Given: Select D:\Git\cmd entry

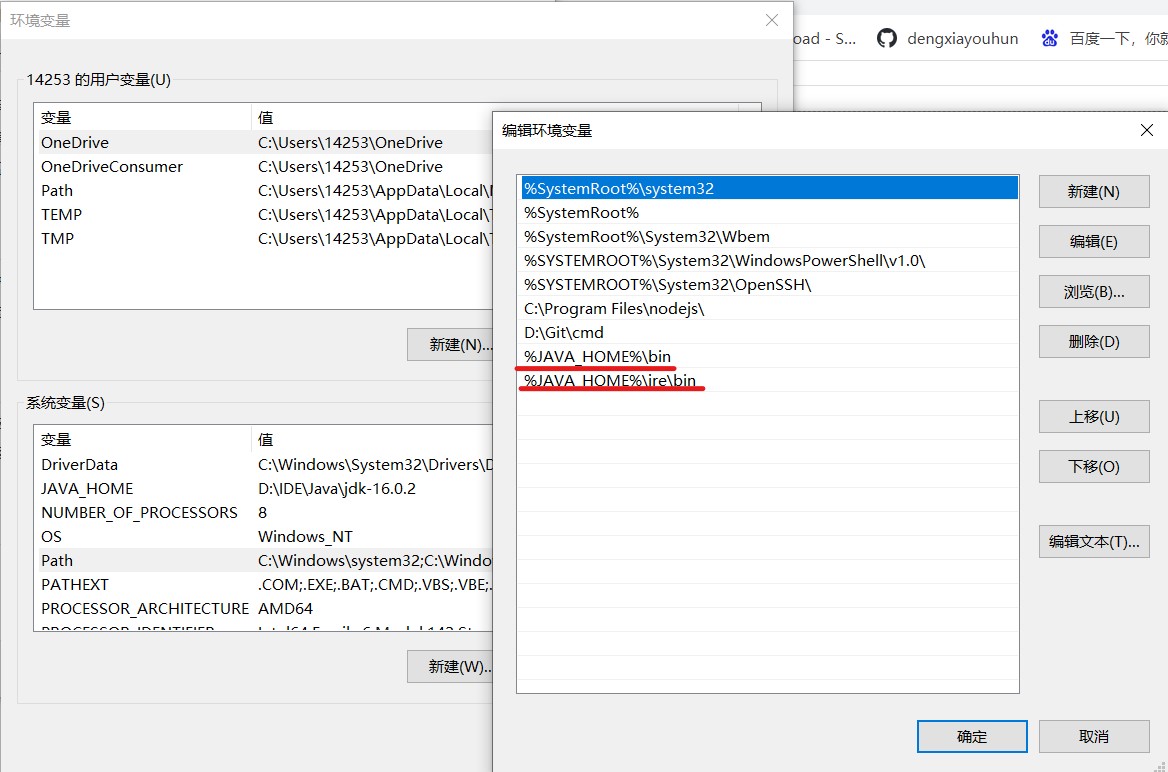Looking at the screenshot, I should pyautogui.click(x=768, y=332).
